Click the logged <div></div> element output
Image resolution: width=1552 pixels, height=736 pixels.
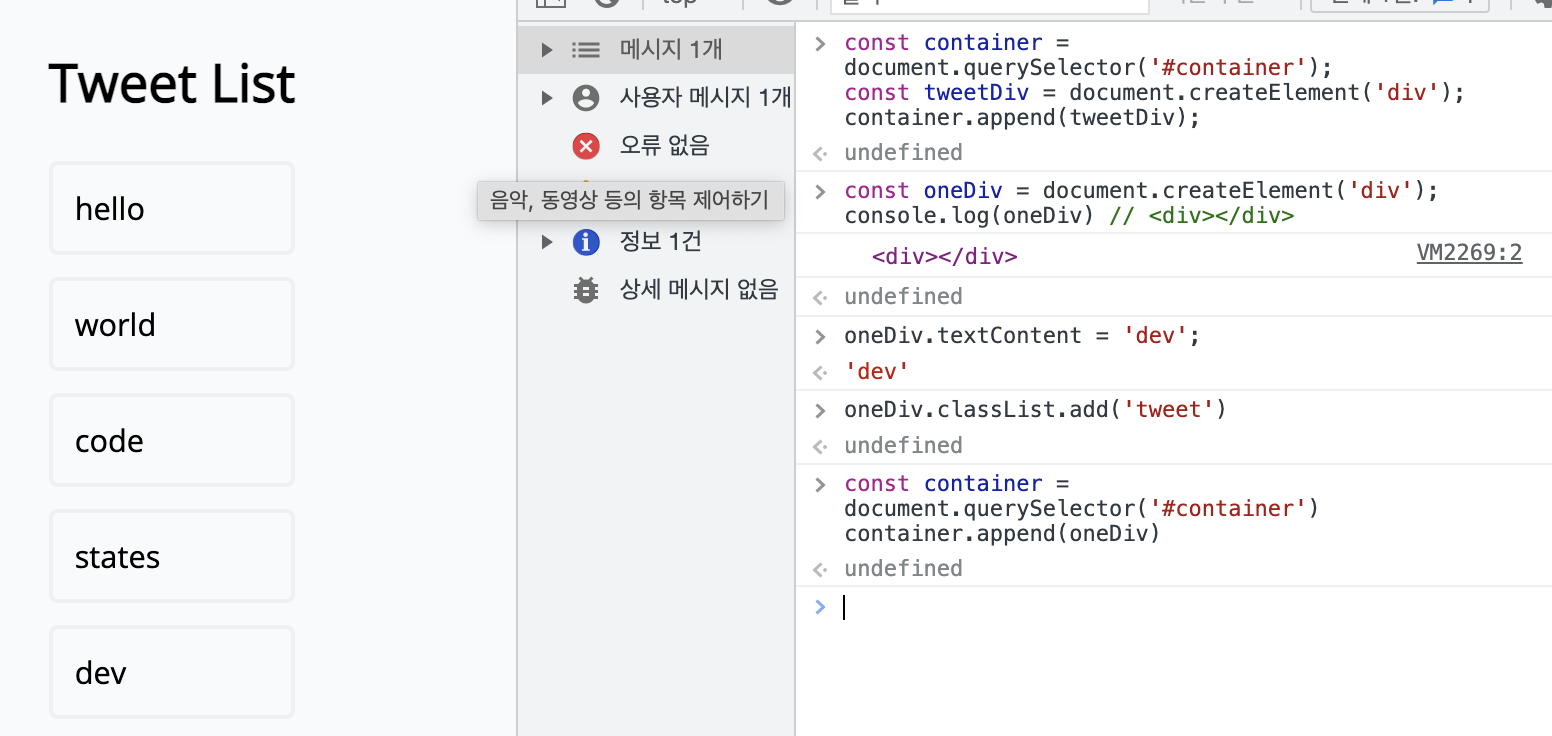pyautogui.click(x=944, y=257)
